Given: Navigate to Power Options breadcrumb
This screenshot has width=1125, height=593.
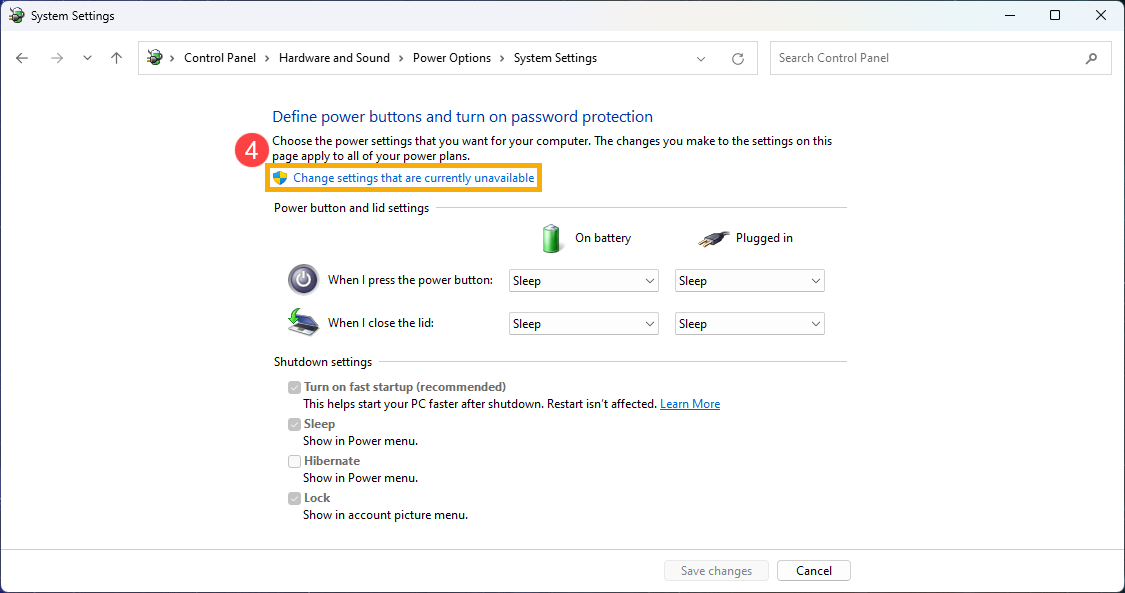Looking at the screenshot, I should [x=451, y=58].
